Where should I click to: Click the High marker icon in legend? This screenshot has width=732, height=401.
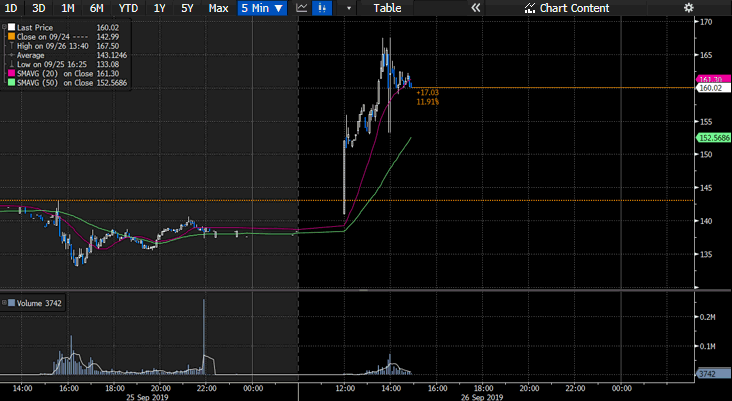(11, 46)
